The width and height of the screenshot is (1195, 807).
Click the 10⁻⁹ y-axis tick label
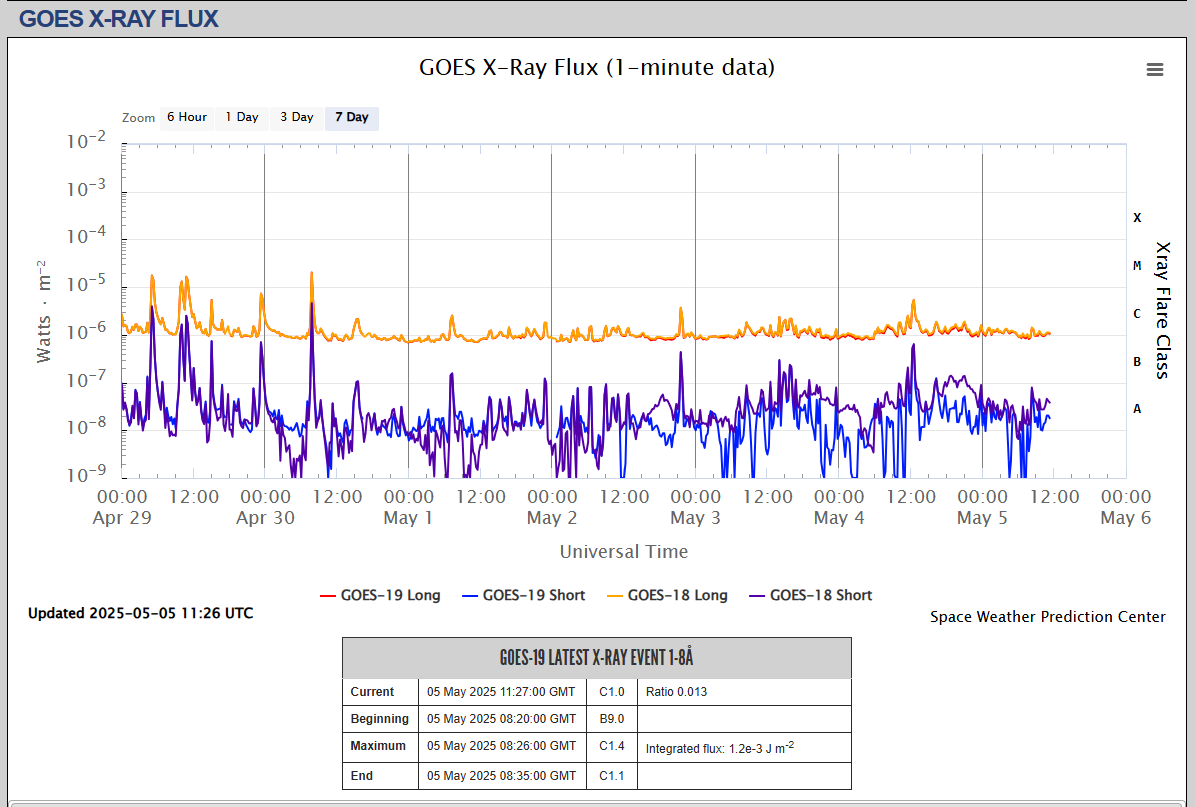tap(86, 474)
